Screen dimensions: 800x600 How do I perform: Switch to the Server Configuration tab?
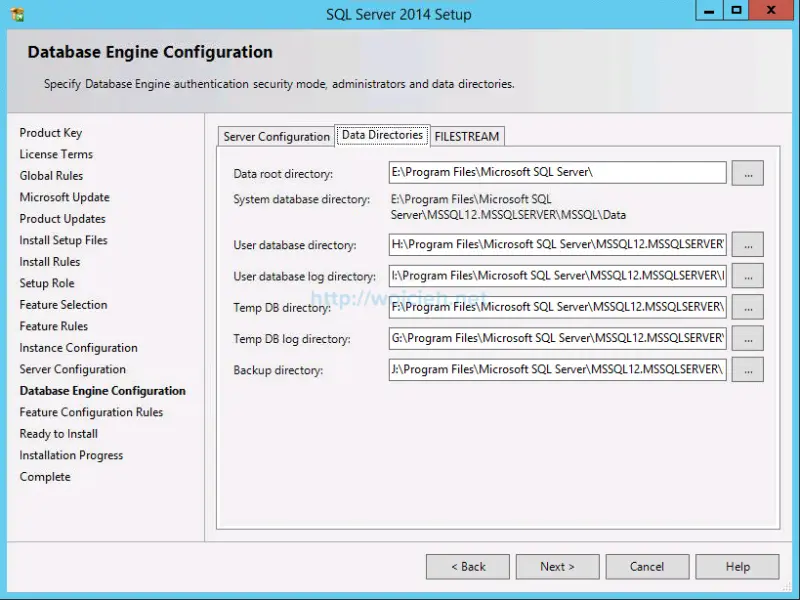(275, 136)
